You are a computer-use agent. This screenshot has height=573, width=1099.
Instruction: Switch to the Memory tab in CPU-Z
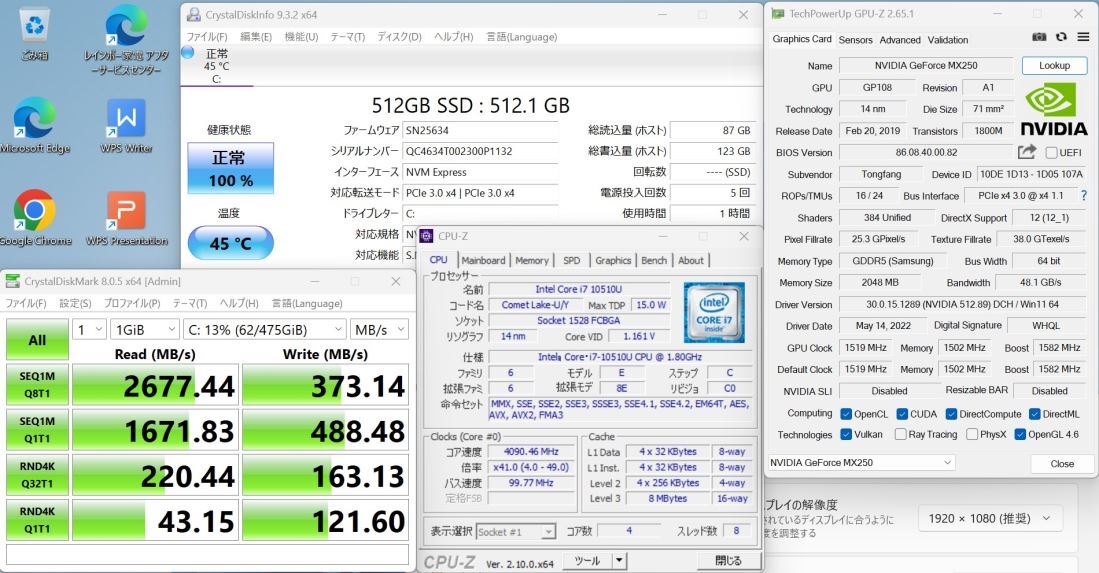pos(532,260)
